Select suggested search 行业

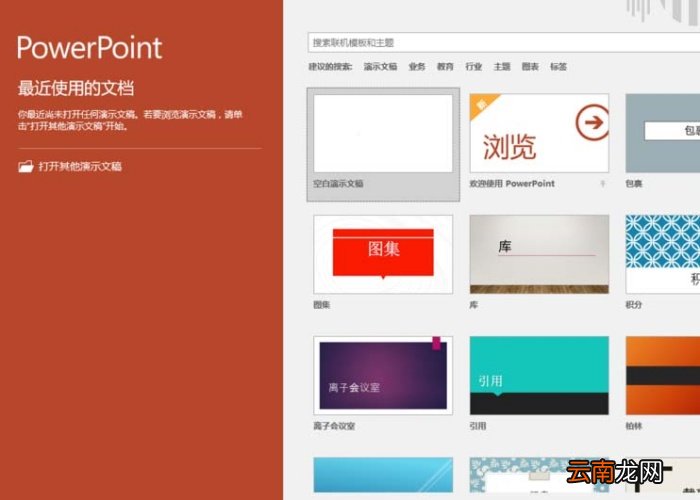[x=474, y=67]
